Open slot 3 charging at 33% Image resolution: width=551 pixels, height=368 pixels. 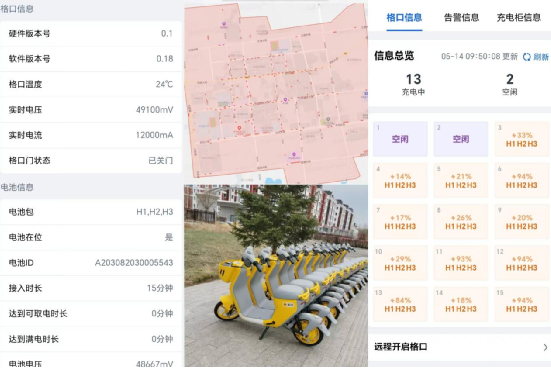[x=521, y=139]
